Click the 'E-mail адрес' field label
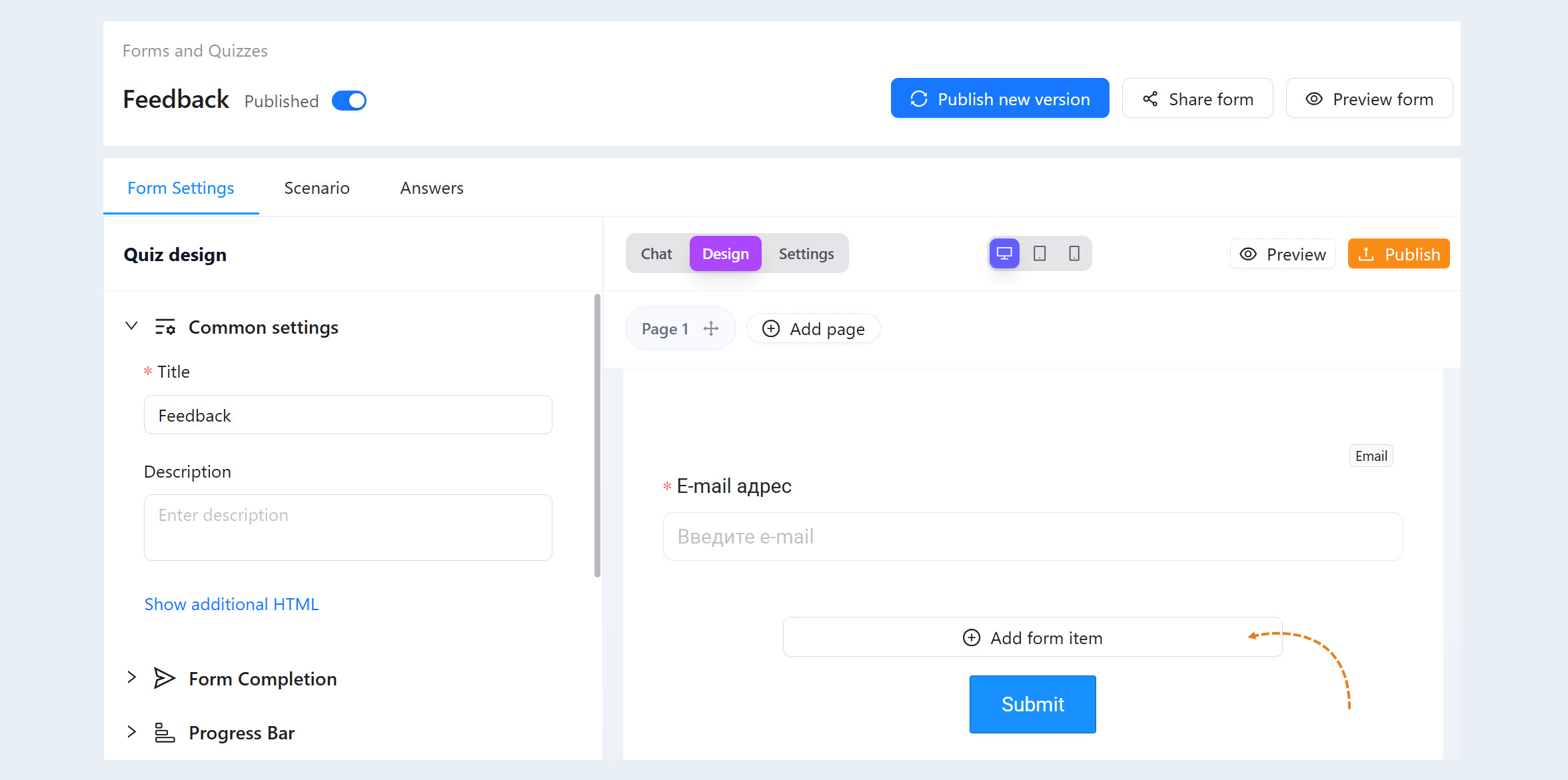1568x780 pixels. point(734,486)
